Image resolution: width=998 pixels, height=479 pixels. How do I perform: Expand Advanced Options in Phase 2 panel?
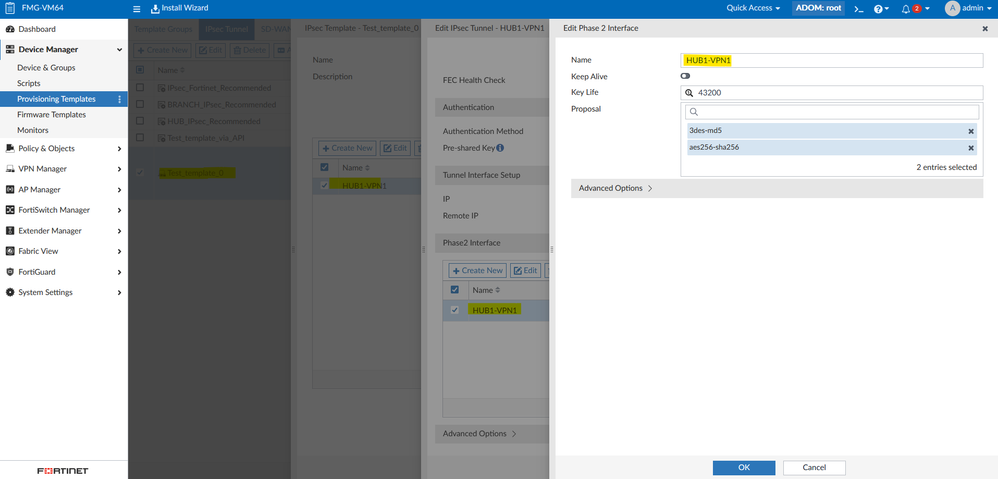pos(777,188)
